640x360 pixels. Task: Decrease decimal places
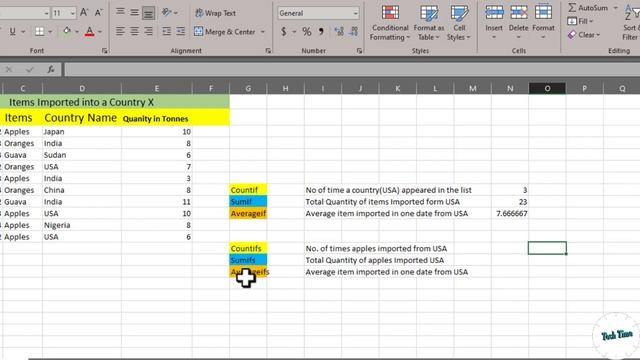pyautogui.click(x=354, y=31)
